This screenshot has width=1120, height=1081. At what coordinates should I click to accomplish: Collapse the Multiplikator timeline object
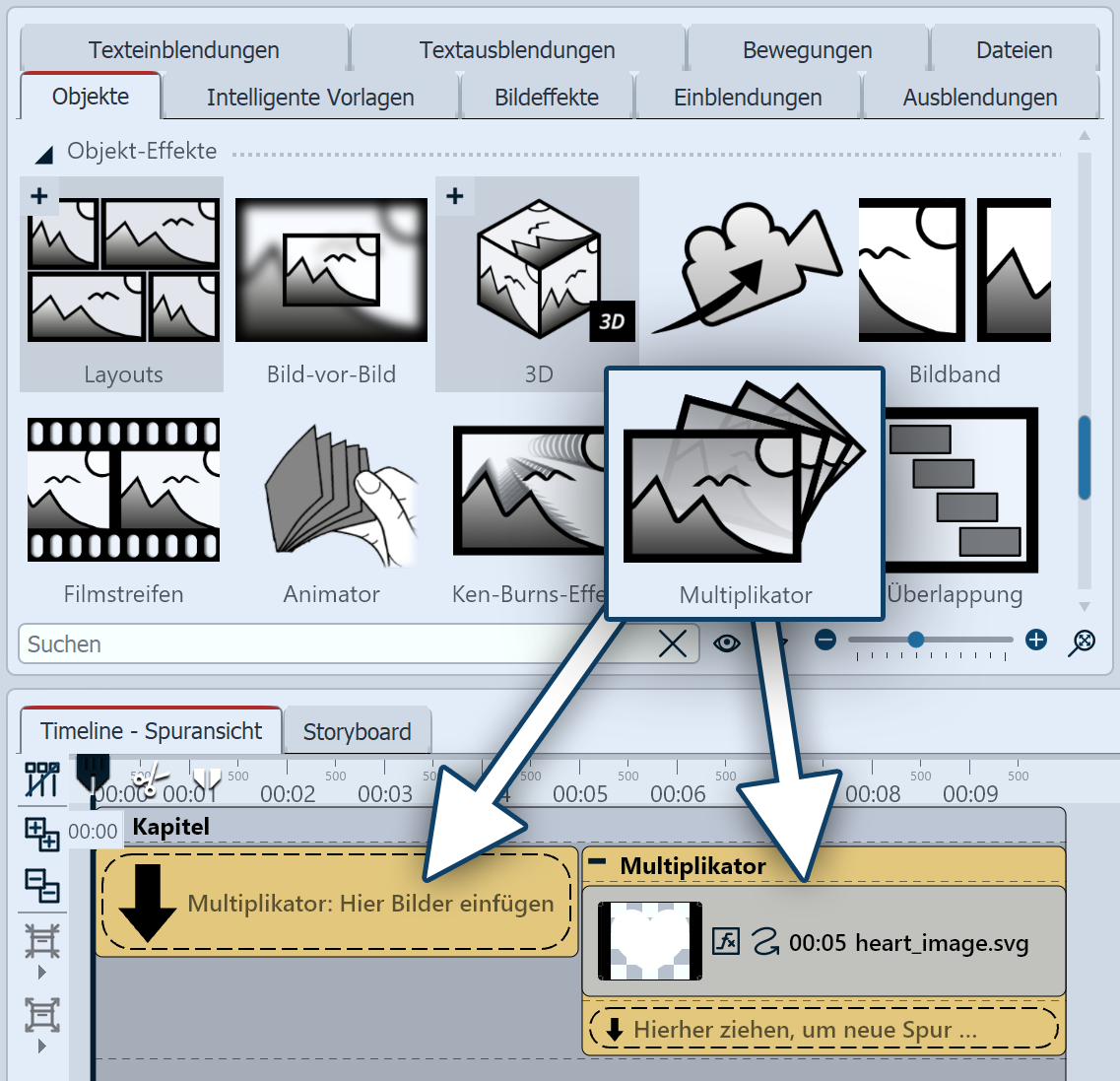[596, 861]
